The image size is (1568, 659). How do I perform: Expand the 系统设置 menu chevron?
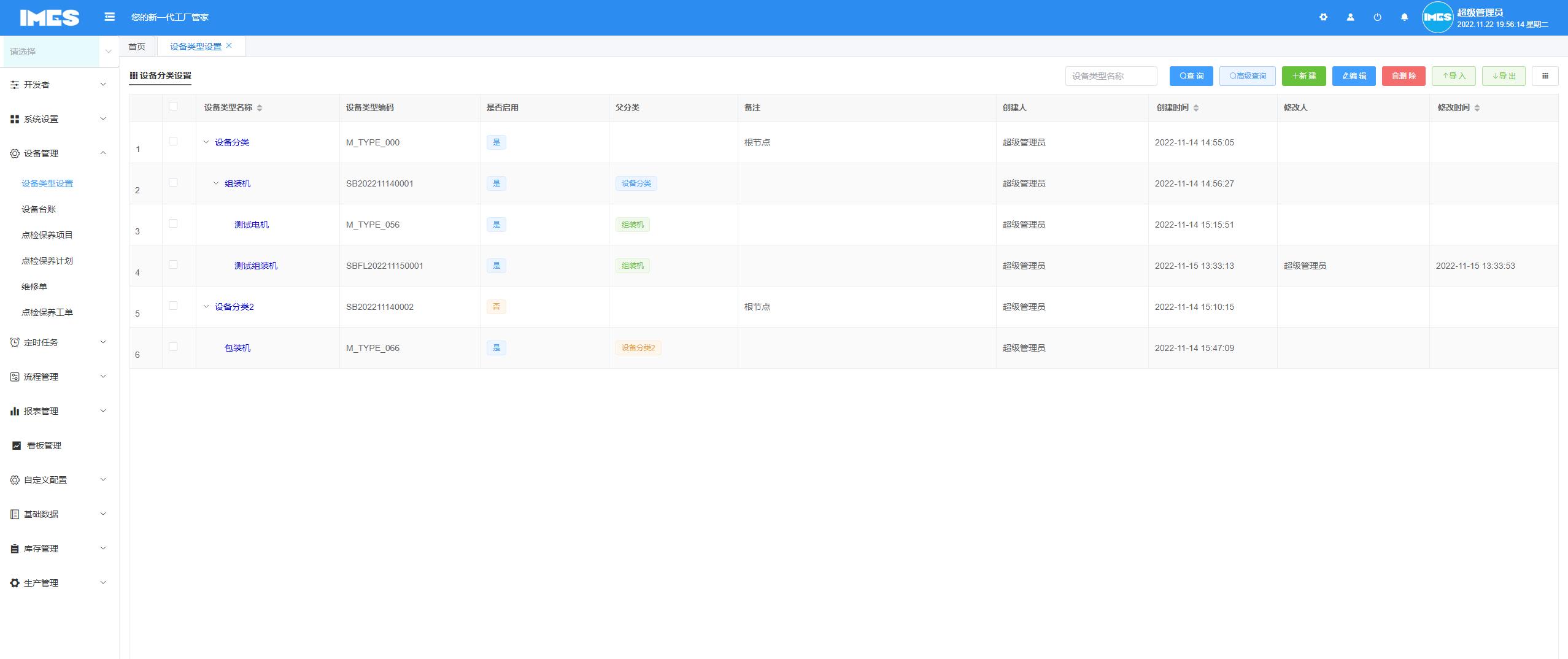(103, 118)
